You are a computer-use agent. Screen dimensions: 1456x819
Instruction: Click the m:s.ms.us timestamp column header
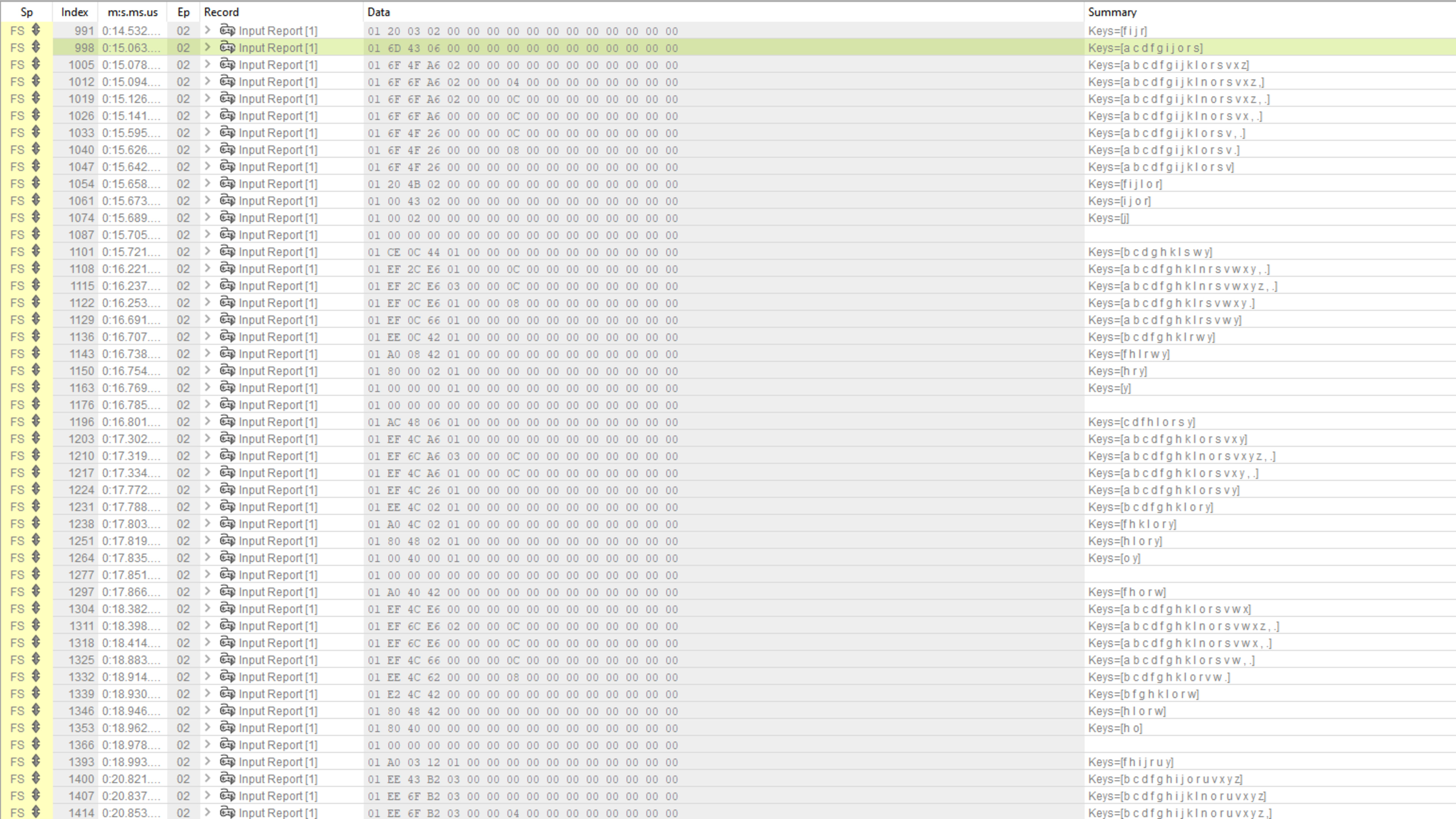click(132, 12)
